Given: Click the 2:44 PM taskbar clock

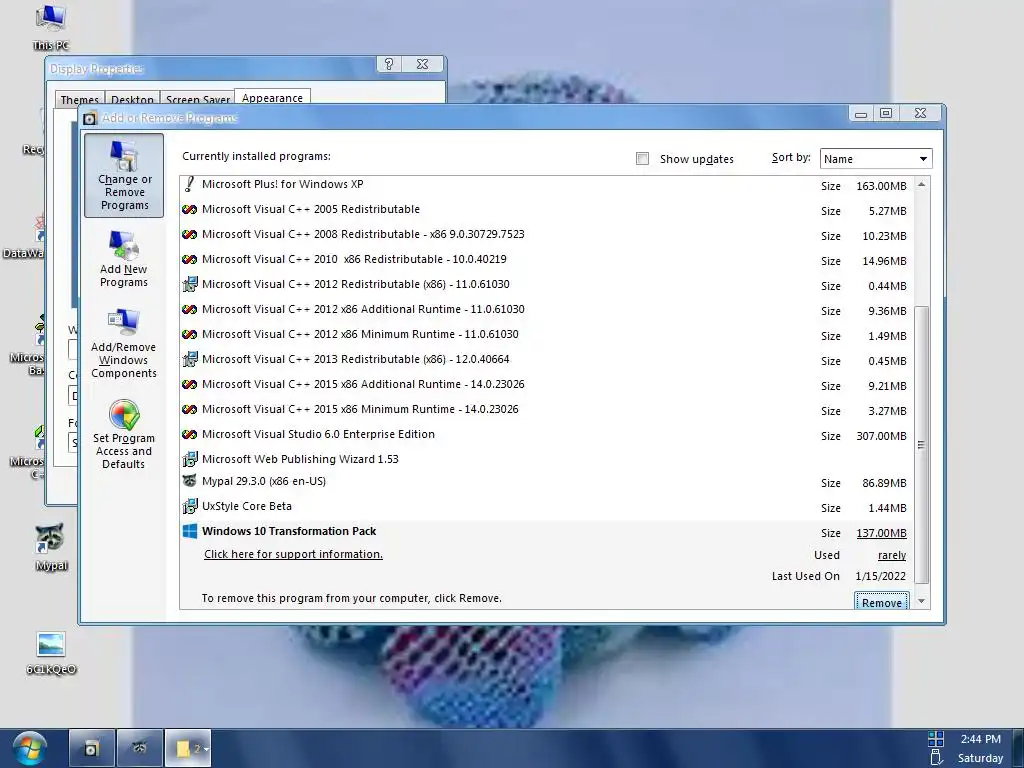Looking at the screenshot, I should (980, 739).
